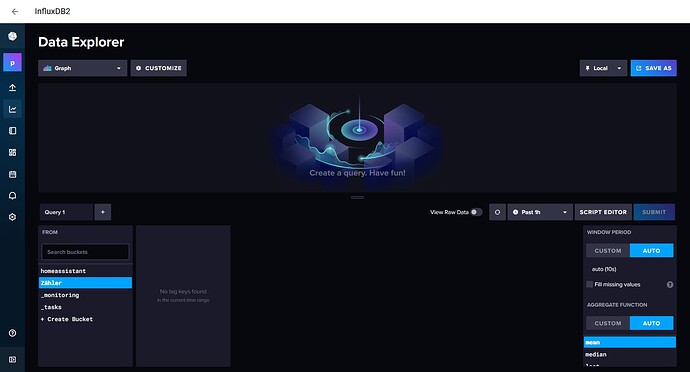Open the Data Explorer graph icon in sidebar
The height and width of the screenshot is (372, 690).
coord(12,109)
